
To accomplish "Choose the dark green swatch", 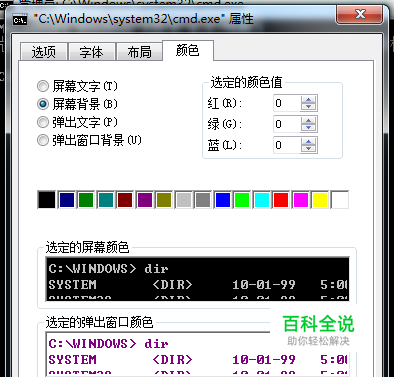I will 86,200.
